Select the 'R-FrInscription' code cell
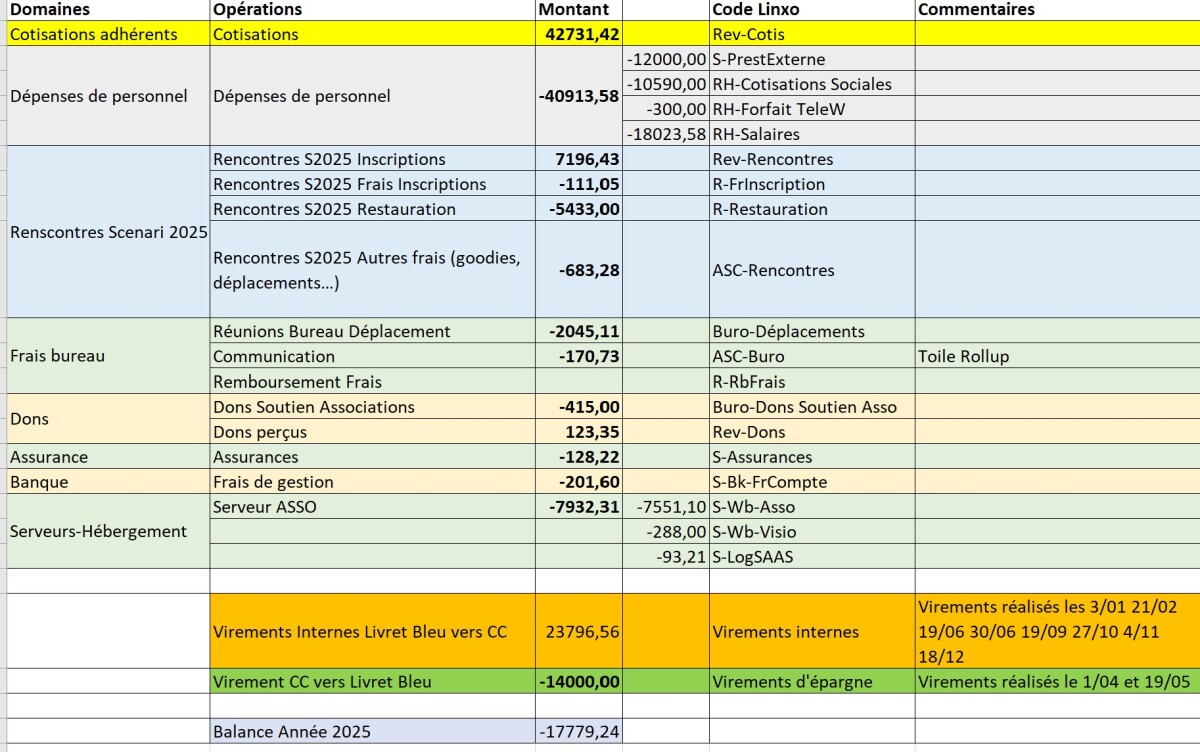Screen dimensions: 1200x752 pyautogui.click(x=811, y=184)
